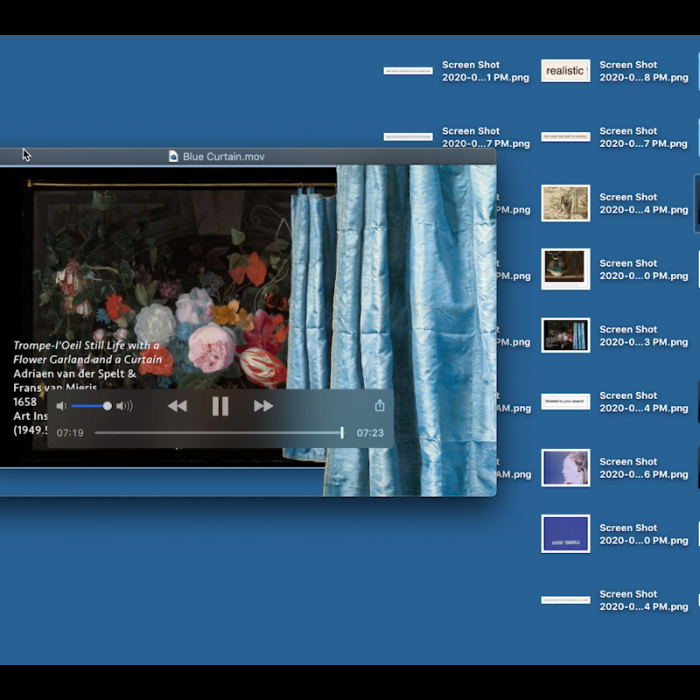Open the share menu in QuickTime controls
Screen dimensions: 700x700
[379, 405]
